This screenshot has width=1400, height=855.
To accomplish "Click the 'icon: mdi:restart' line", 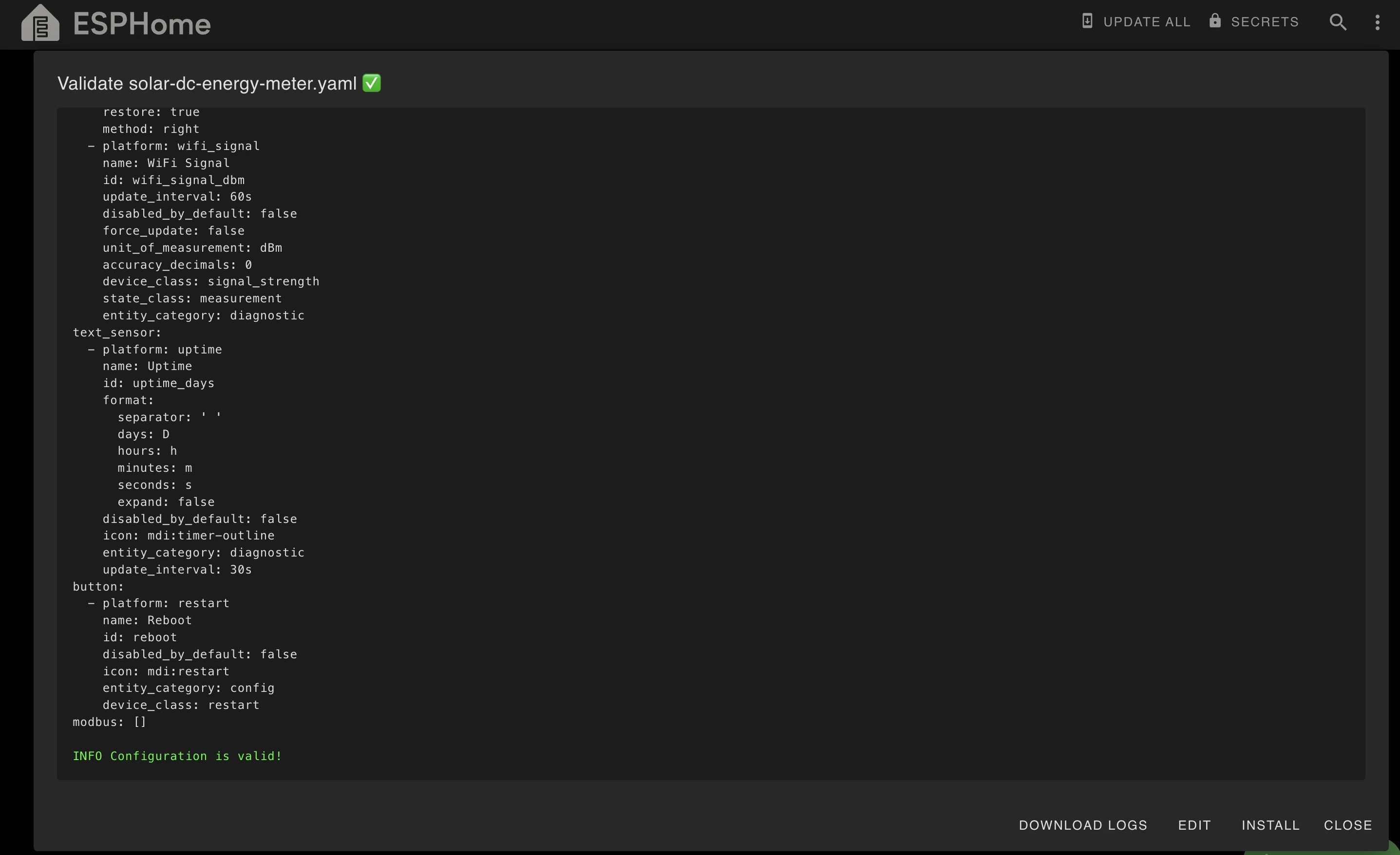I will click(x=166, y=671).
